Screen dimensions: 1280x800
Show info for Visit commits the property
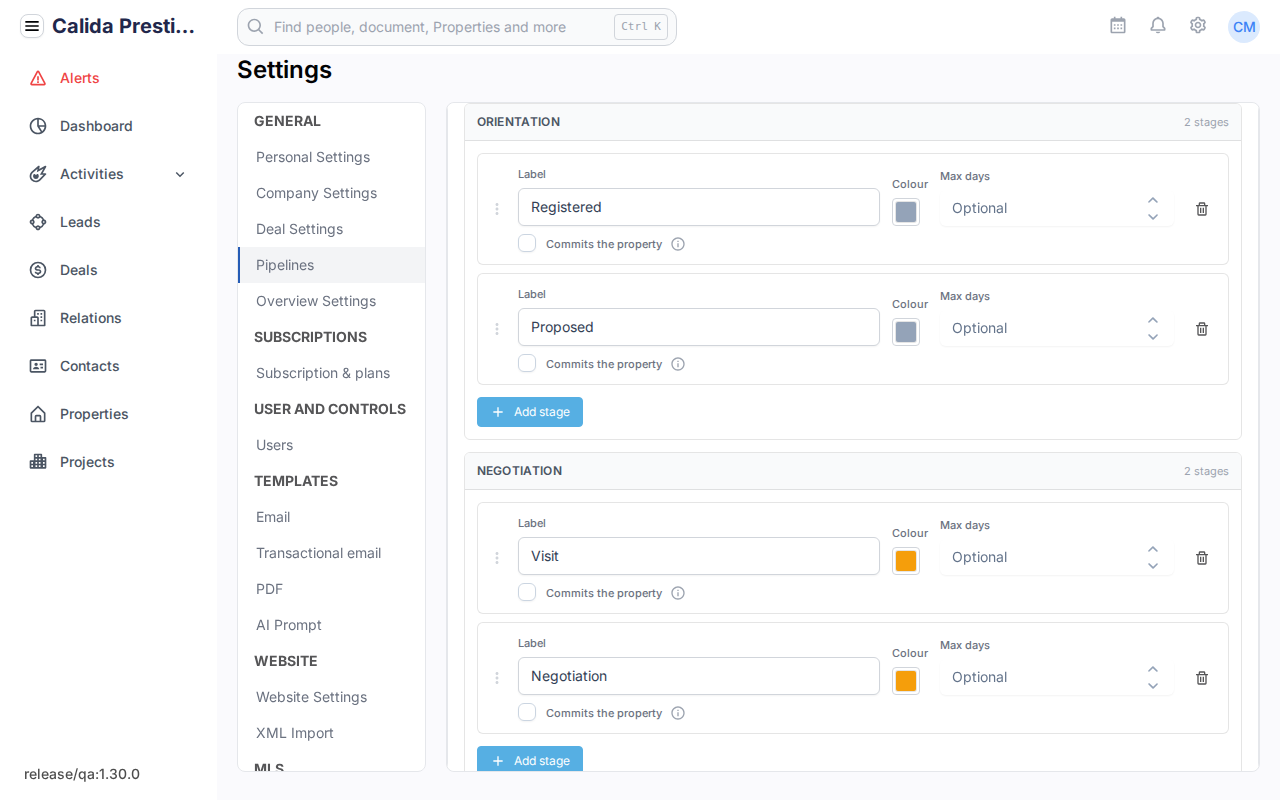678,593
